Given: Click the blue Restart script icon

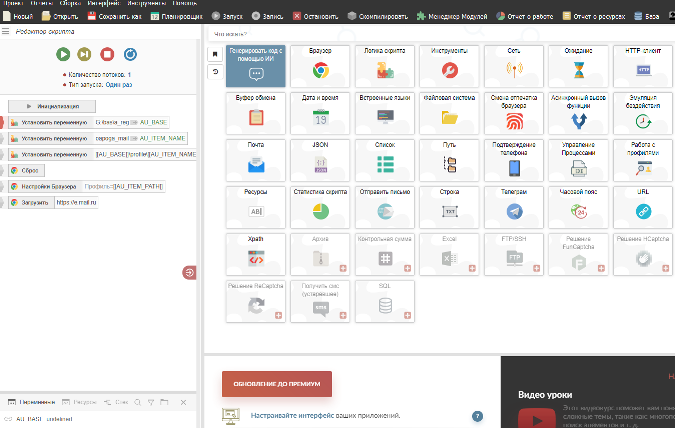Looking at the screenshot, I should click(130, 54).
